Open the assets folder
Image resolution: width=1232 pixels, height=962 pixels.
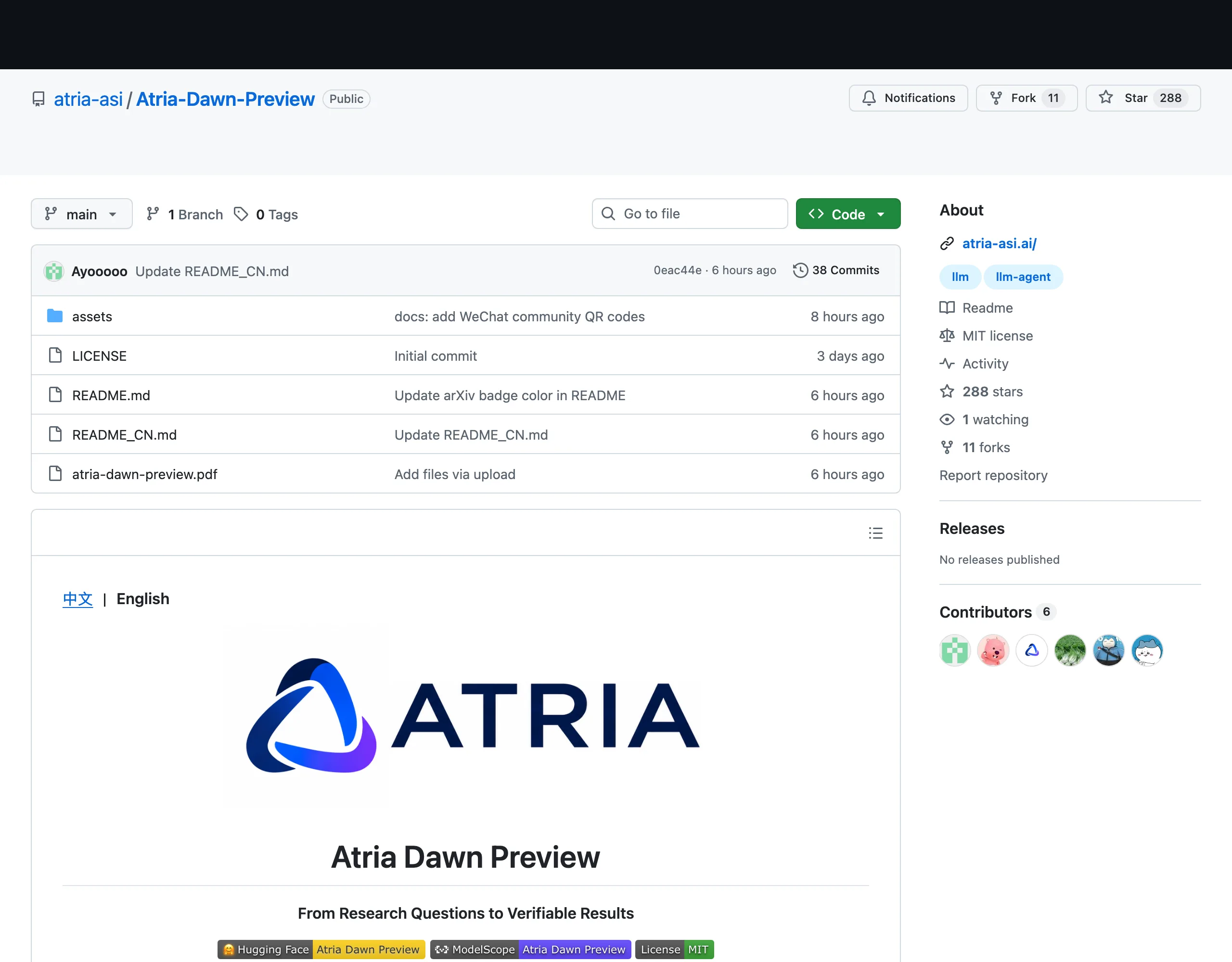(x=92, y=316)
